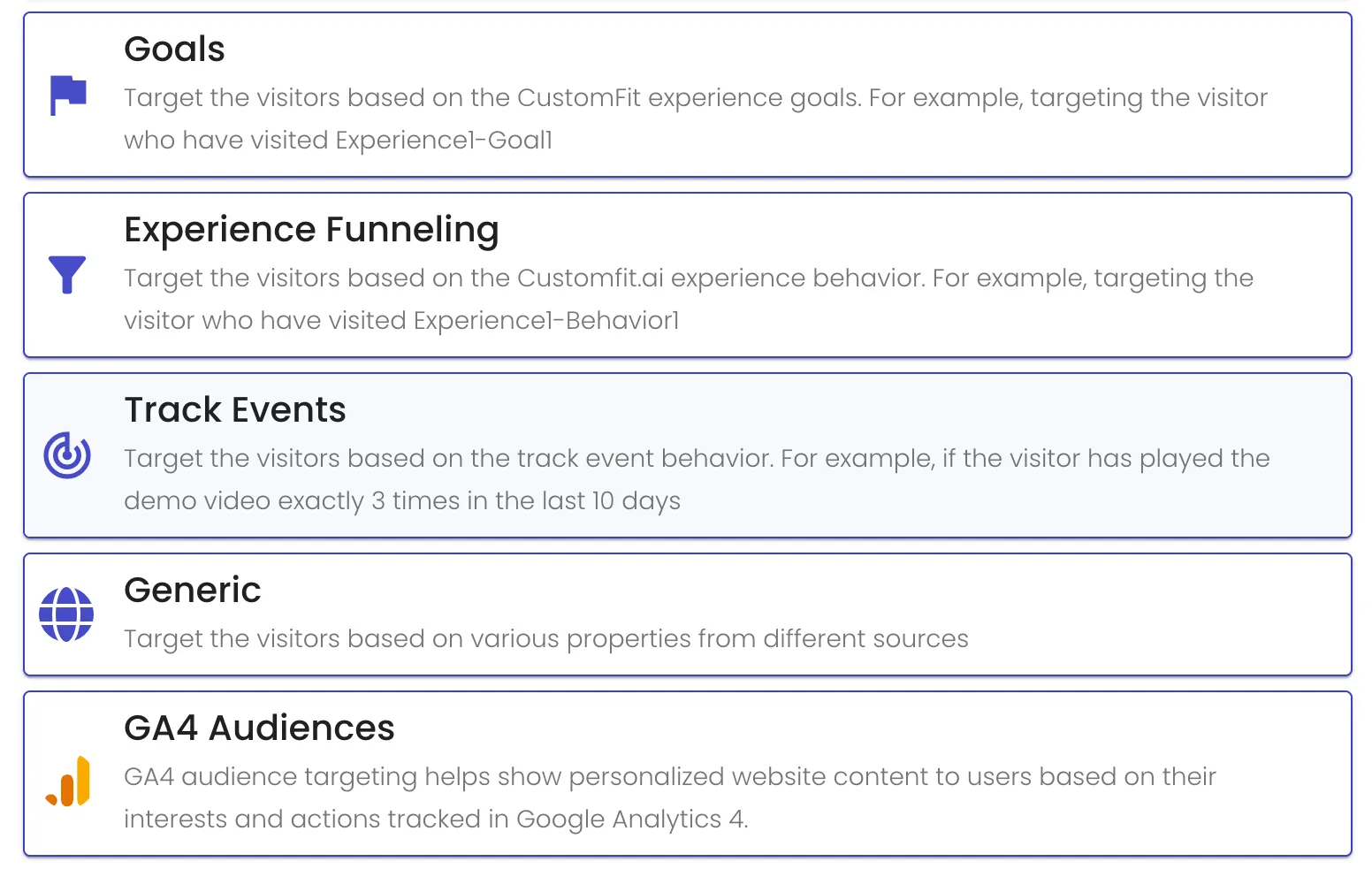Click the Goals flag icon

(x=67, y=95)
